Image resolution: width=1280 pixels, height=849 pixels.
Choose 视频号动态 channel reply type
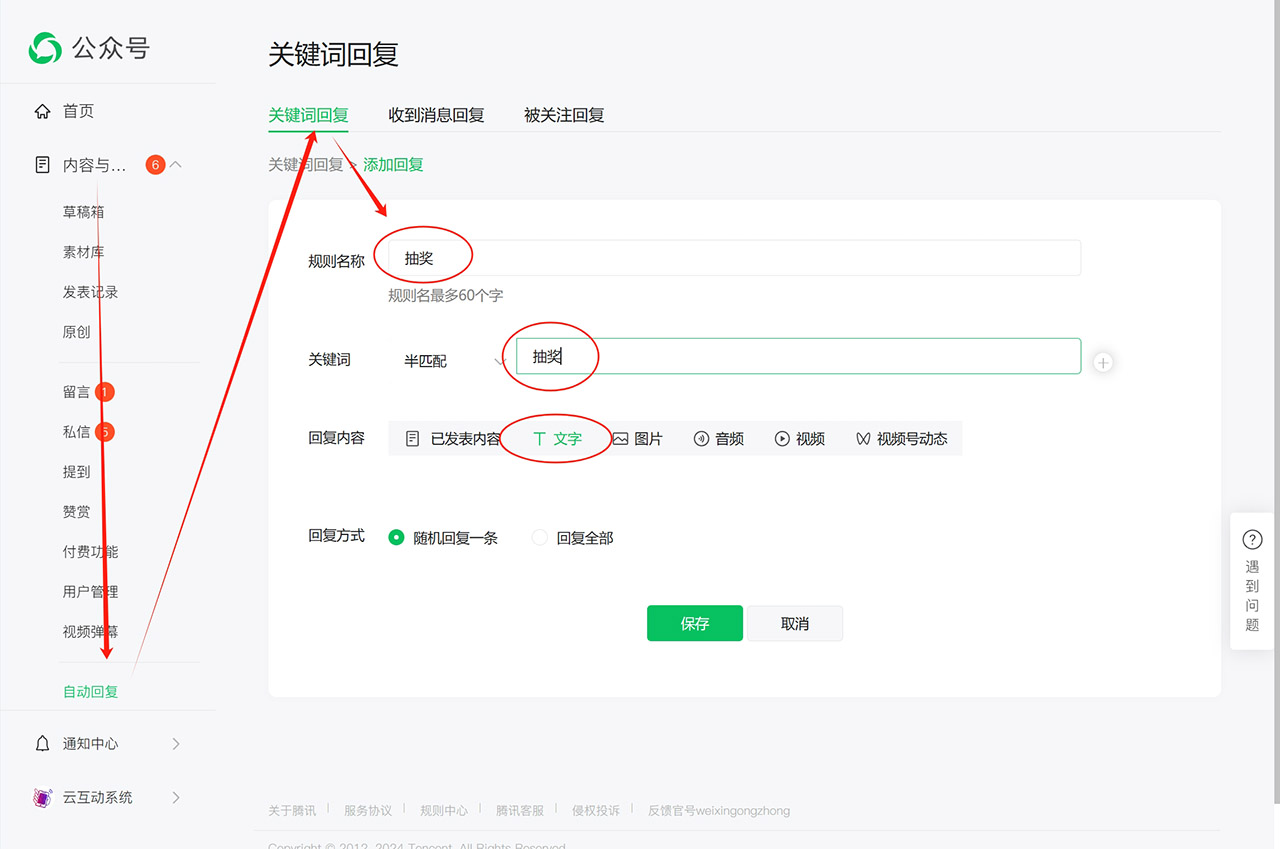click(x=901, y=438)
